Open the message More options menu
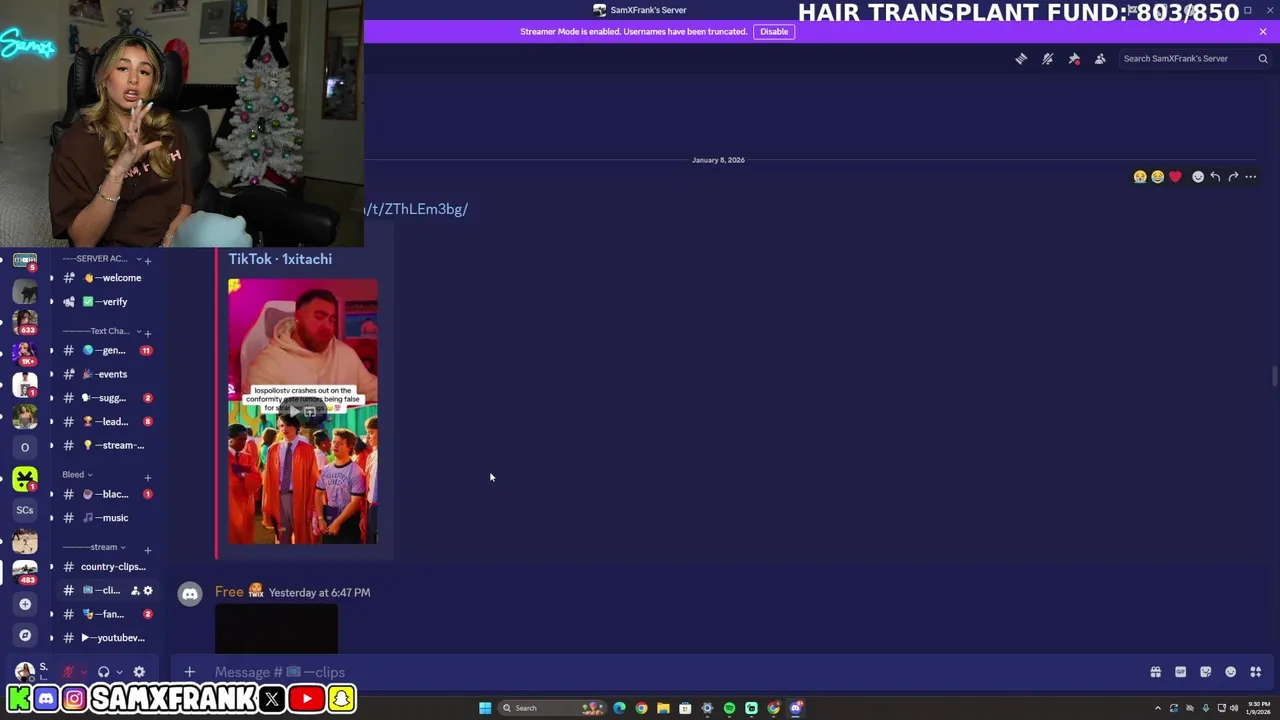 click(x=1251, y=177)
